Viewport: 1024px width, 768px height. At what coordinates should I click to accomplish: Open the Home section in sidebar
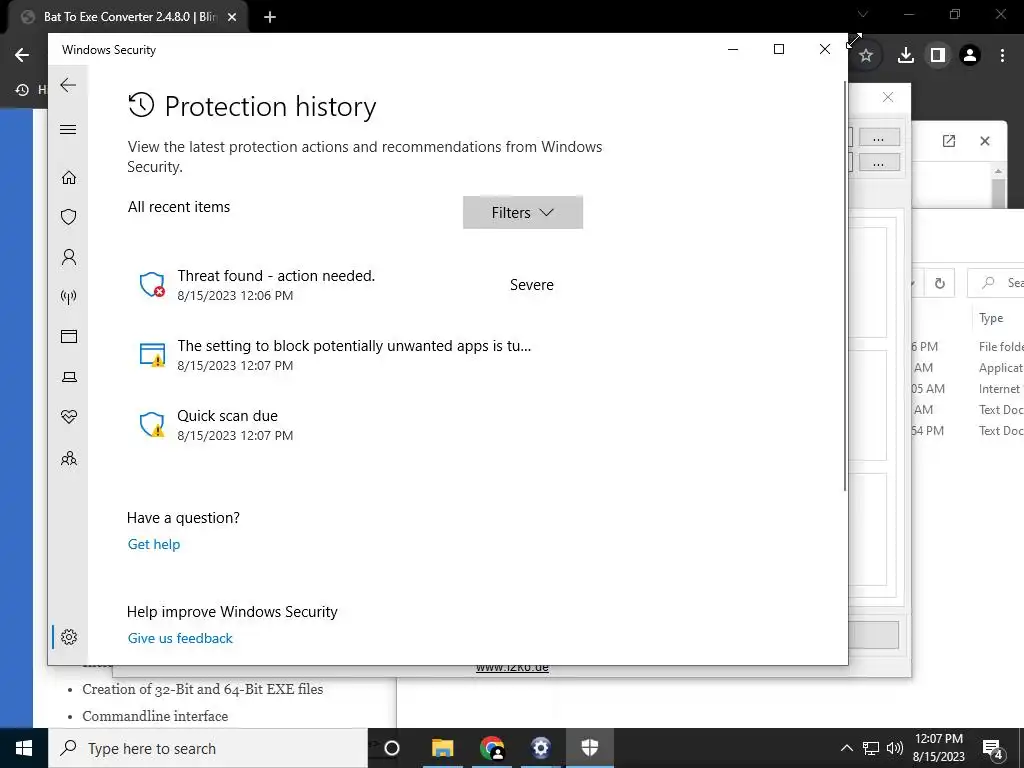pos(69,178)
